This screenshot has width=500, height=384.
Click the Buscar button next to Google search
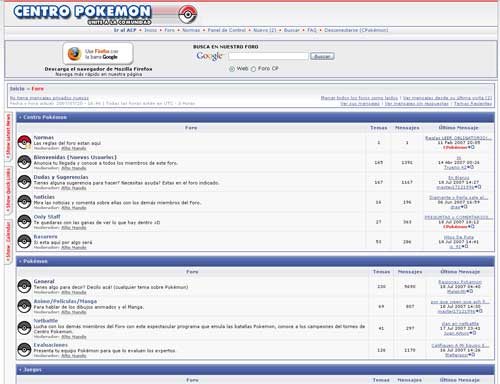point(322,56)
